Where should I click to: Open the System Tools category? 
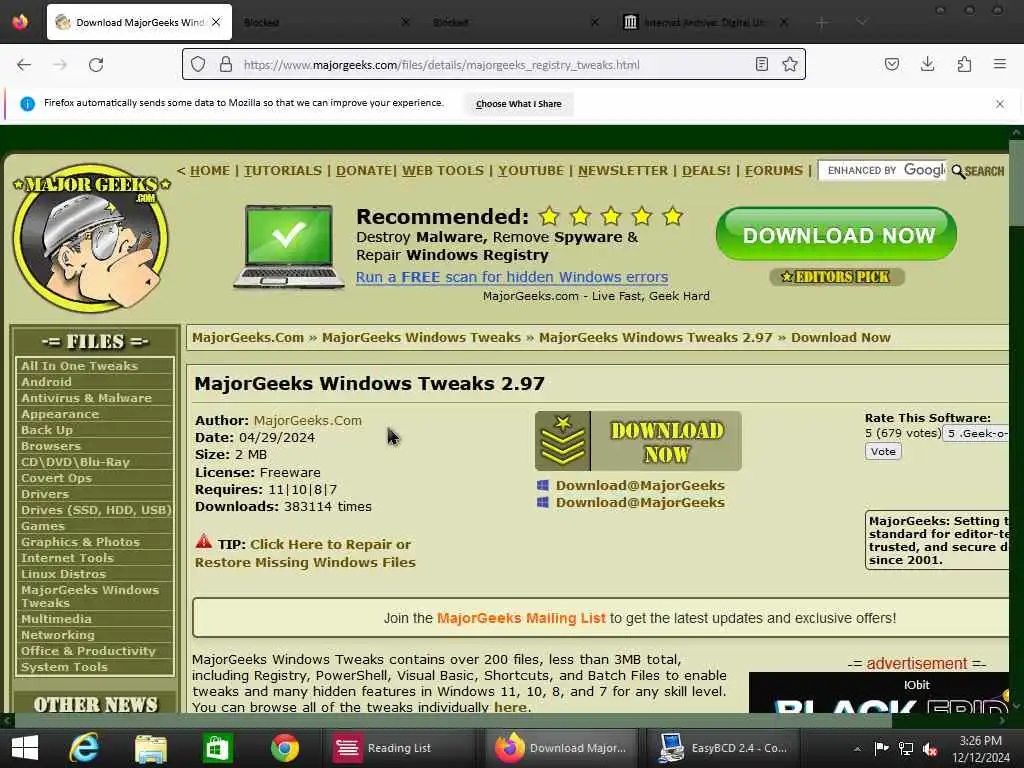64,667
